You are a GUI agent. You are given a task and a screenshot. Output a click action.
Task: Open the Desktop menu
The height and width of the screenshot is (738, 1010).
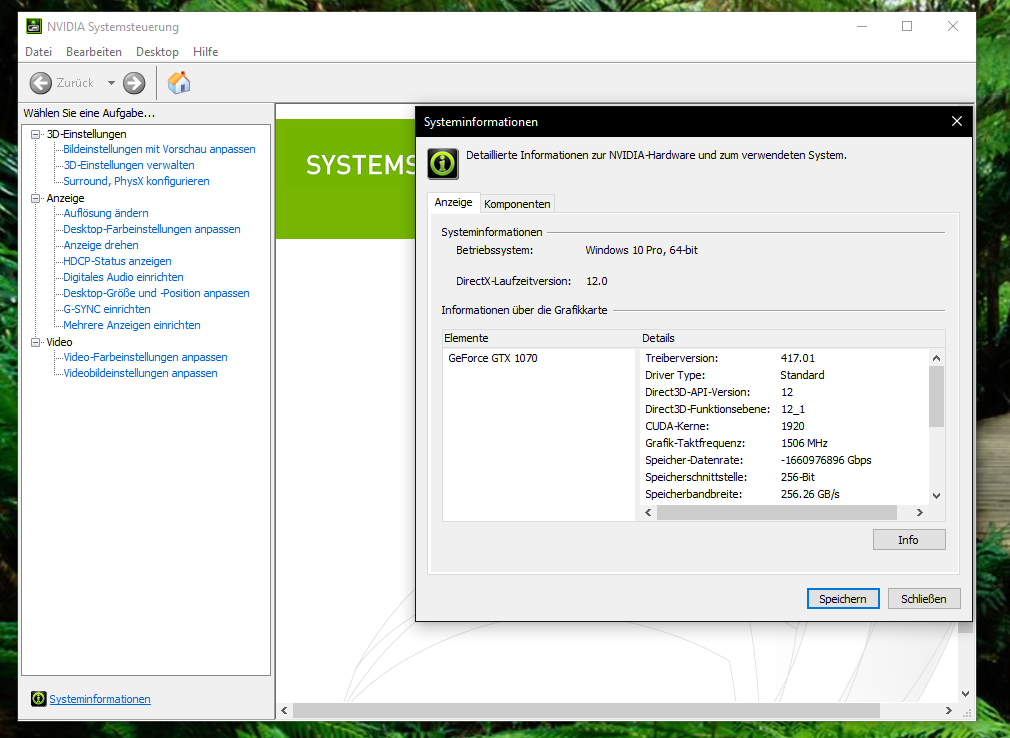pos(157,52)
